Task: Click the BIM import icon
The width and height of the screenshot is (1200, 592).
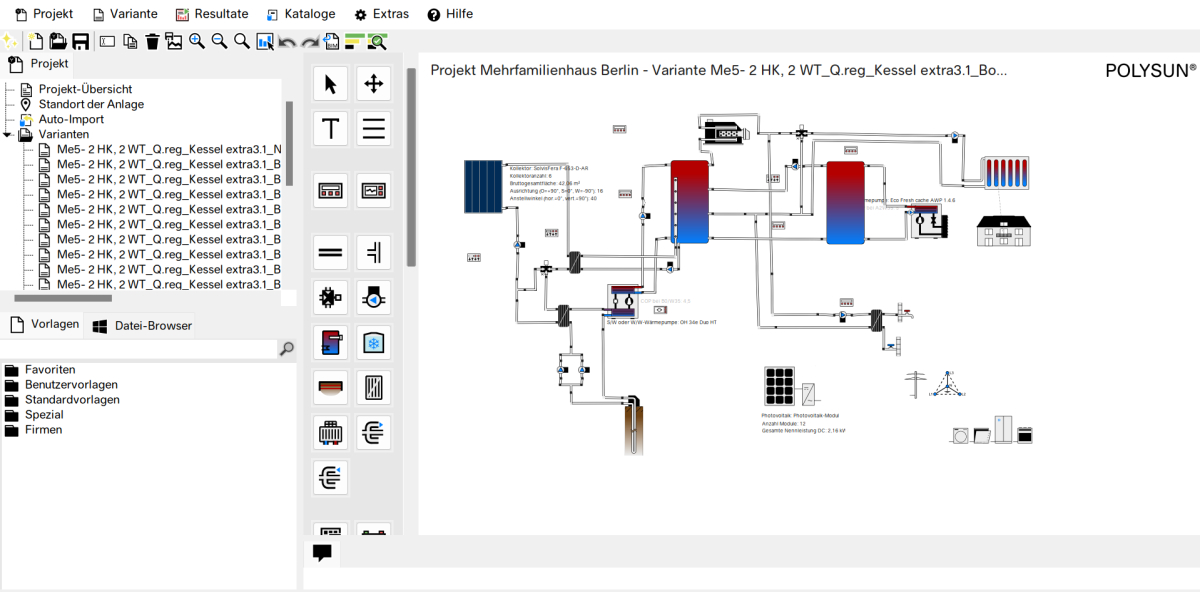Action: (x=331, y=41)
